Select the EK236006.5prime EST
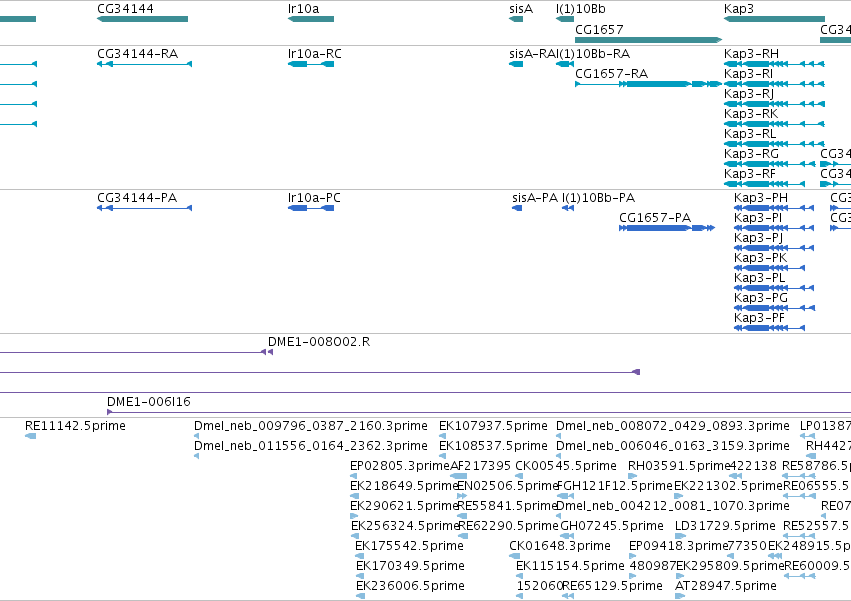Image resolution: width=851 pixels, height=601 pixels. click(x=360, y=596)
